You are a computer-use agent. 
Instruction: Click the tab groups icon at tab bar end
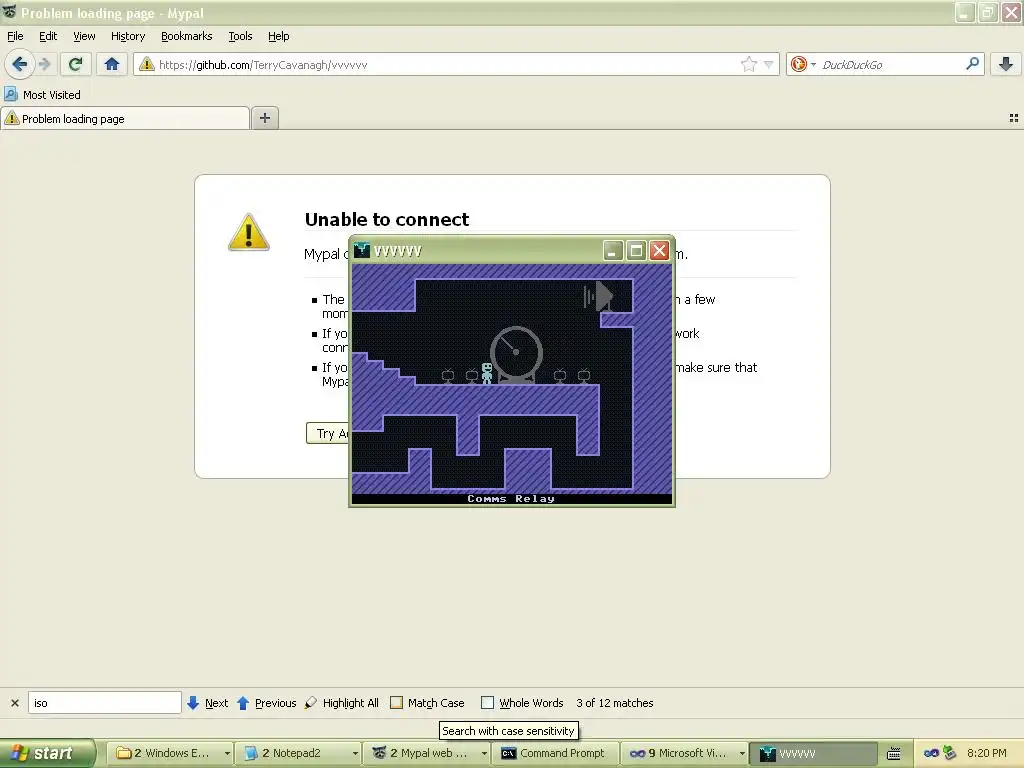tap(1014, 118)
